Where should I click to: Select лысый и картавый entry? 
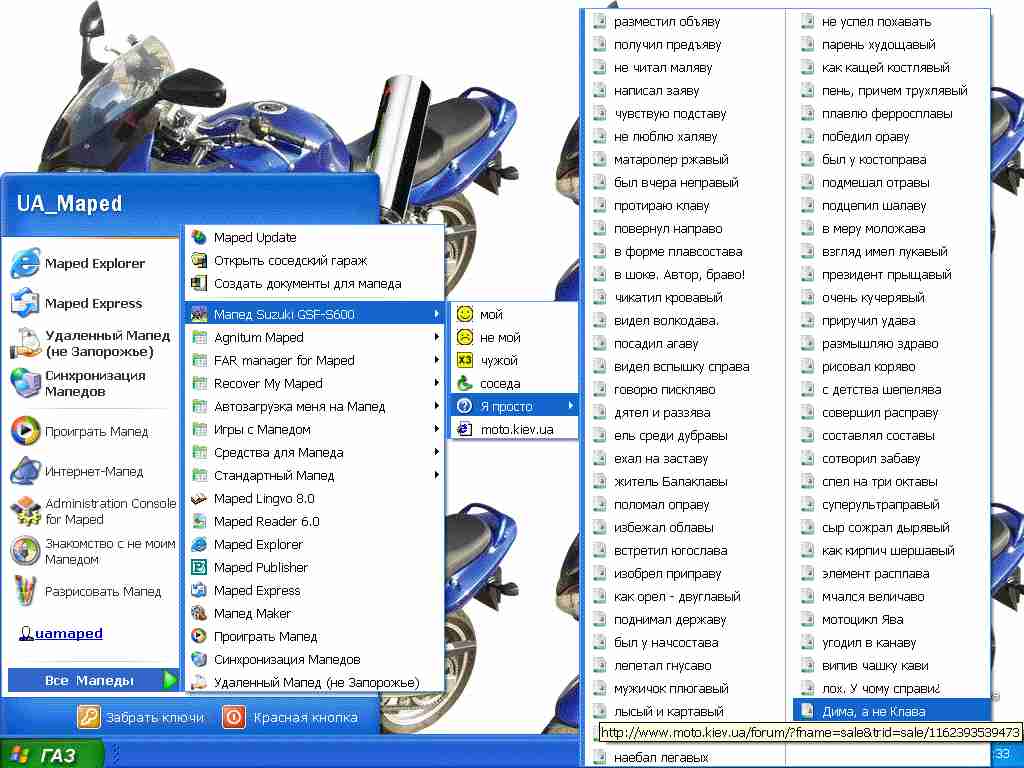tap(685, 712)
